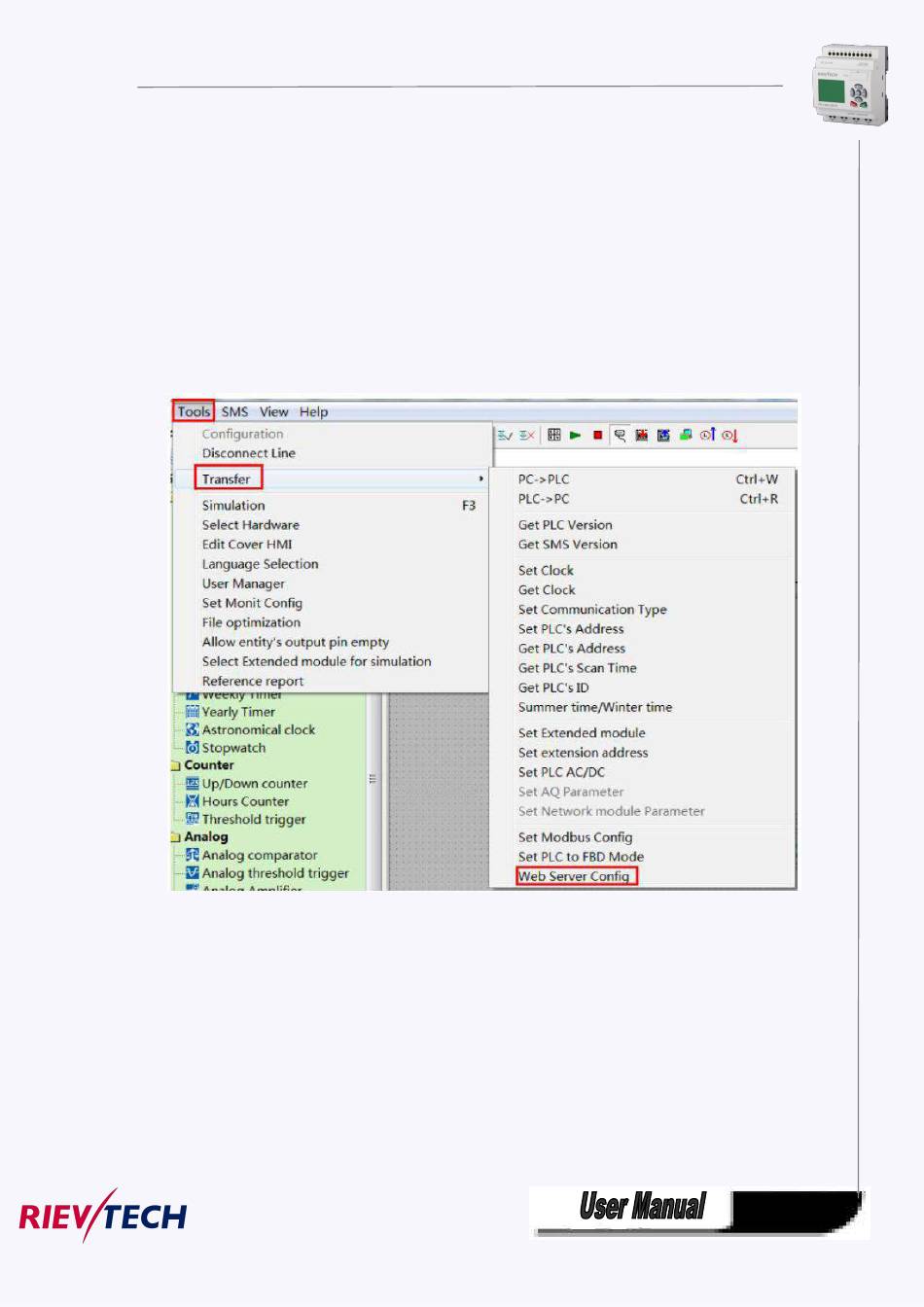Viewport: 924px width, 1307px height.
Task: Choose Allow entity's output pin empty
Action: click(296, 642)
